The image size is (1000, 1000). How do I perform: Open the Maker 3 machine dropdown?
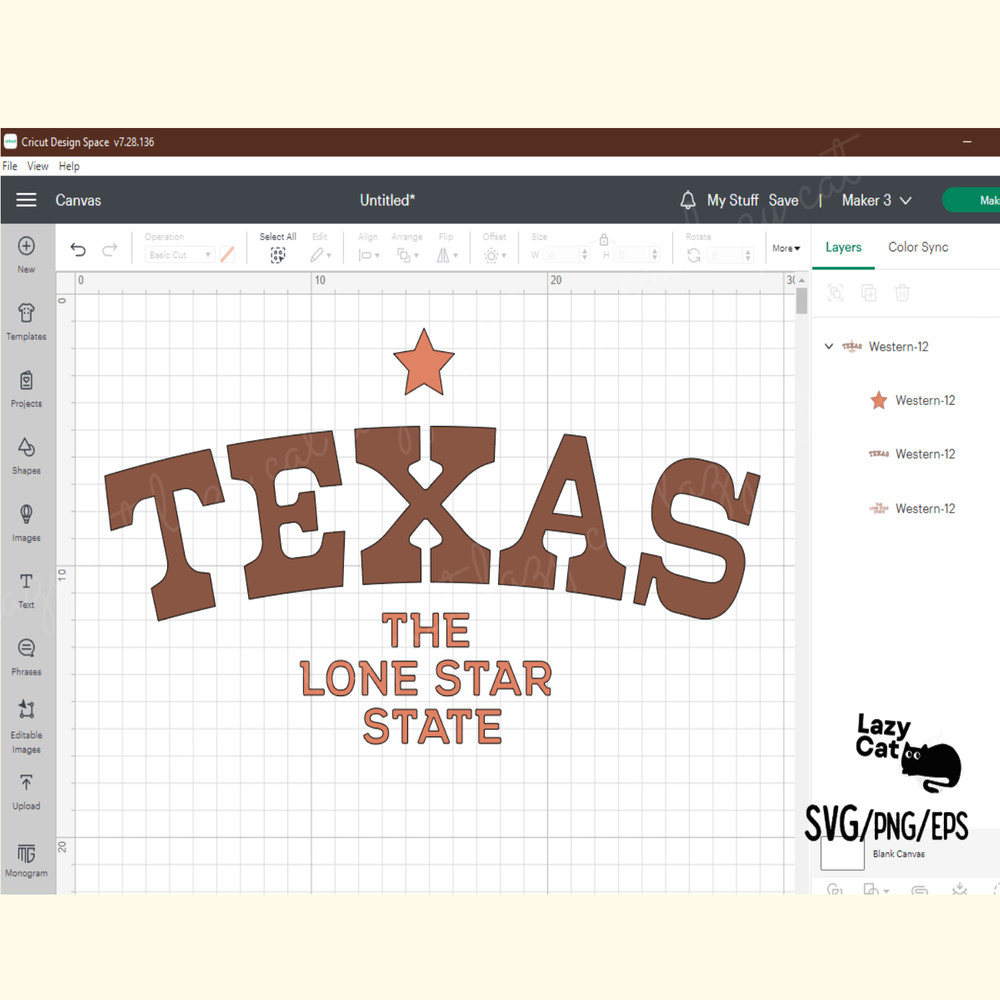click(874, 200)
